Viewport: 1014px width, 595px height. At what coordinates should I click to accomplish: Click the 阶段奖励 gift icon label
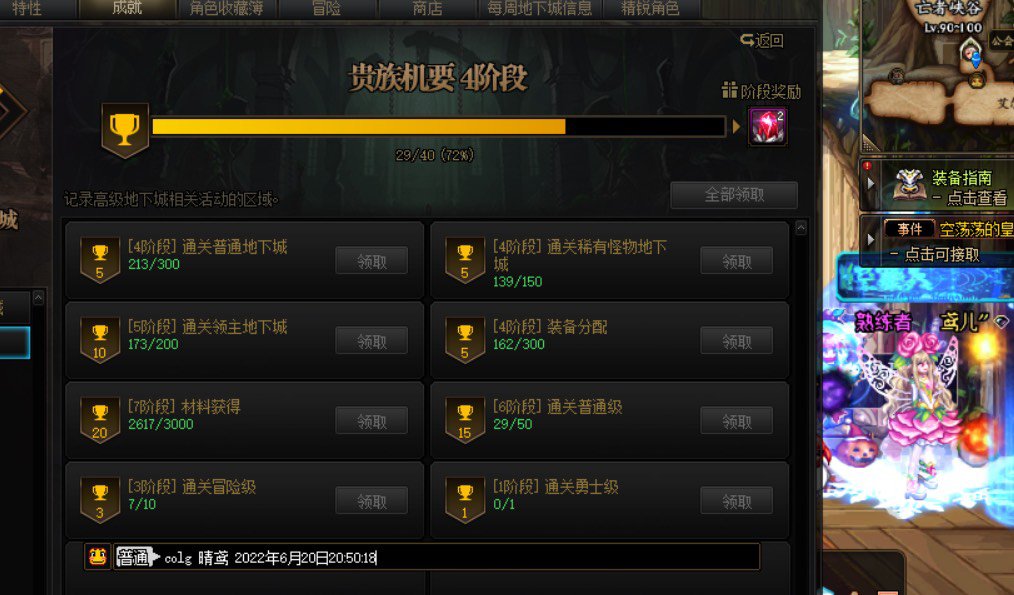[761, 91]
